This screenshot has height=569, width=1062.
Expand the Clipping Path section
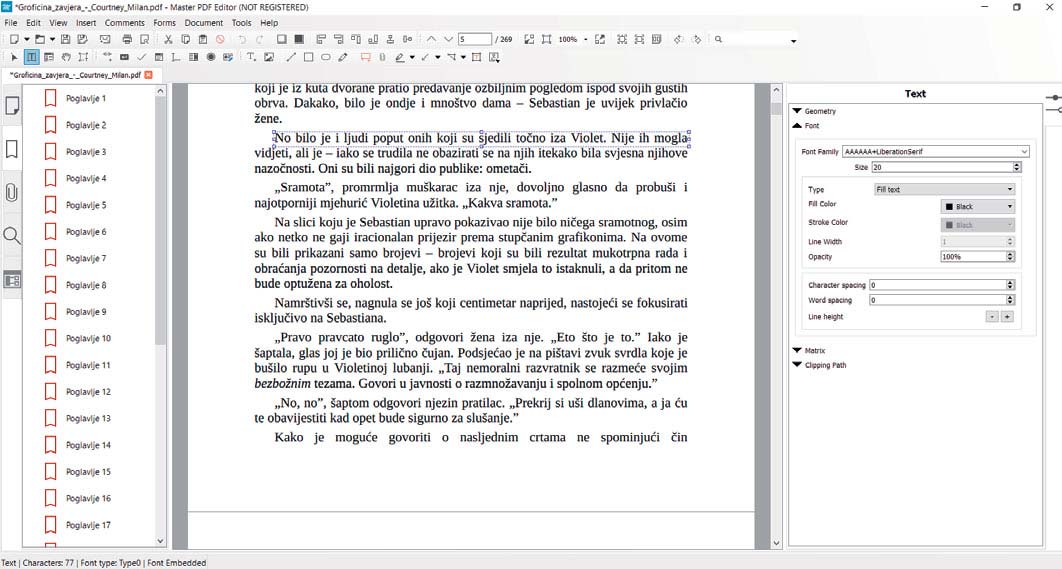[820, 365]
